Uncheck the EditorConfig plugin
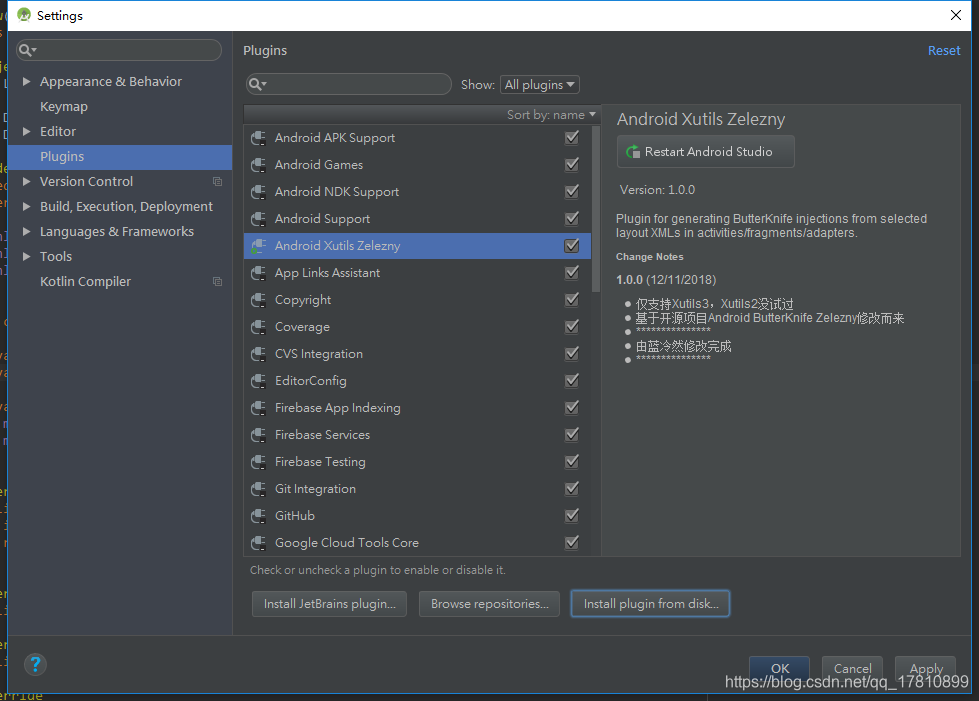Viewport: 979px width, 701px height. (x=571, y=380)
